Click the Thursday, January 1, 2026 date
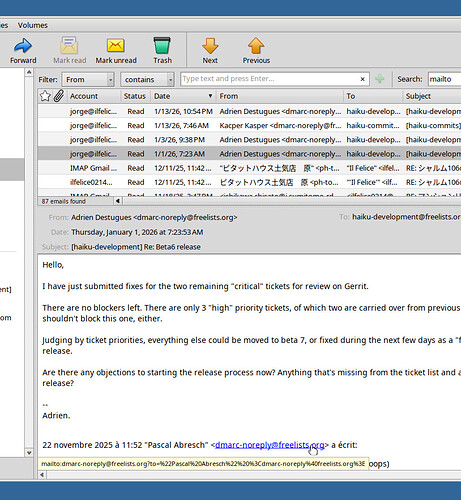 [137, 232]
